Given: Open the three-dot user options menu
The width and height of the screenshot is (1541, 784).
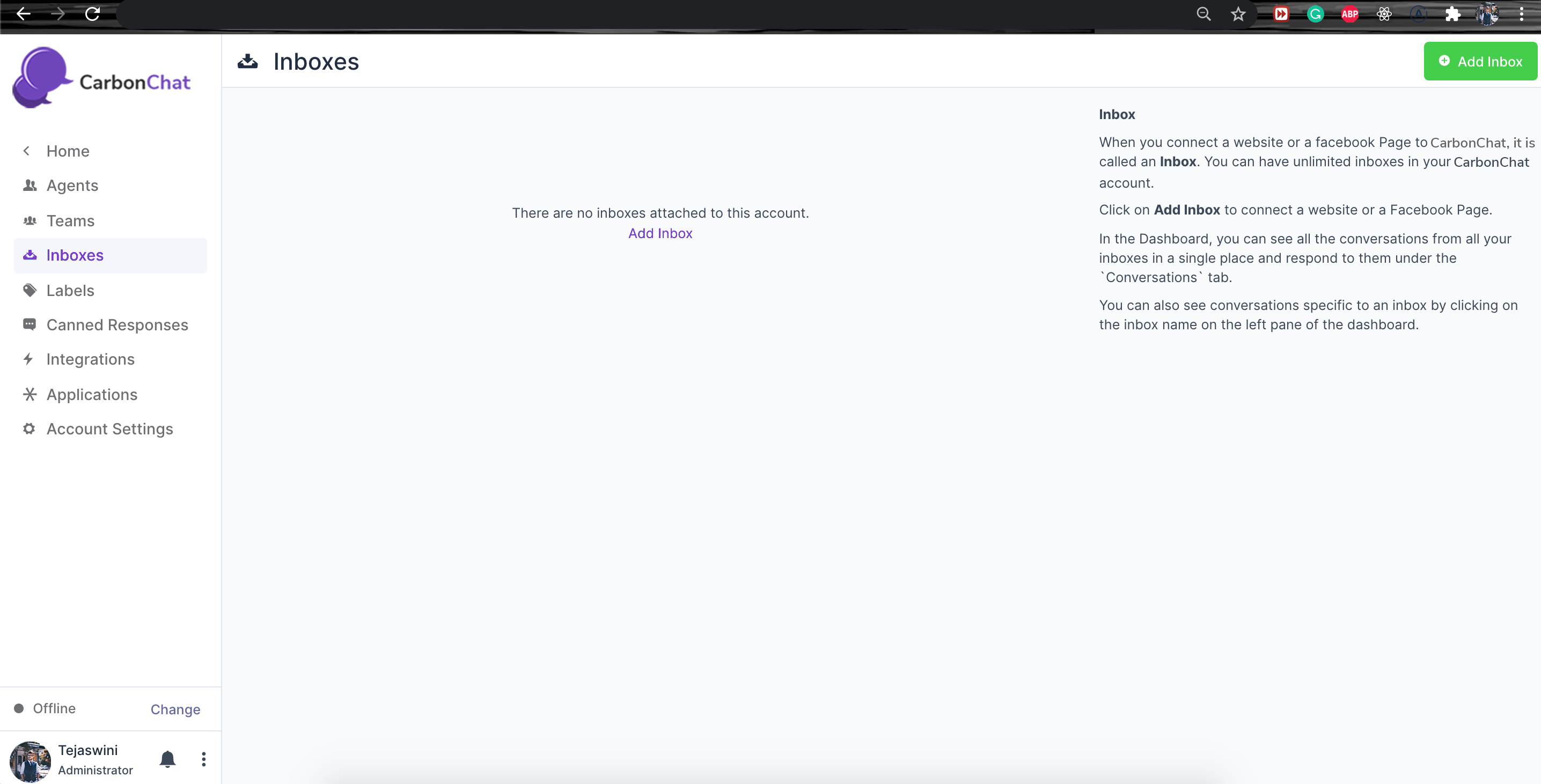Looking at the screenshot, I should (x=203, y=759).
